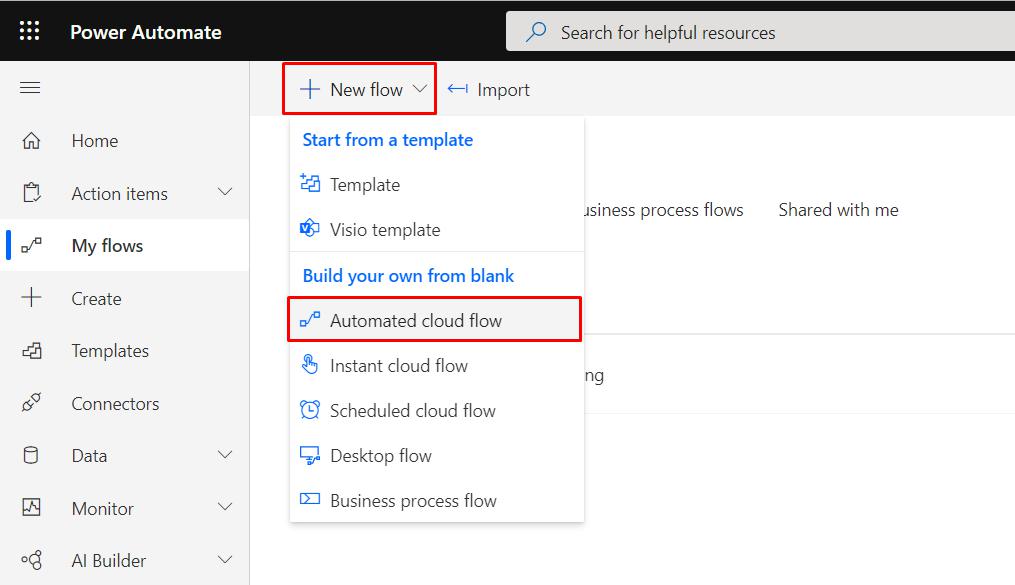Viewport: 1015px width, 585px height.
Task: Click the 'Start from a template' heading
Action: (388, 140)
